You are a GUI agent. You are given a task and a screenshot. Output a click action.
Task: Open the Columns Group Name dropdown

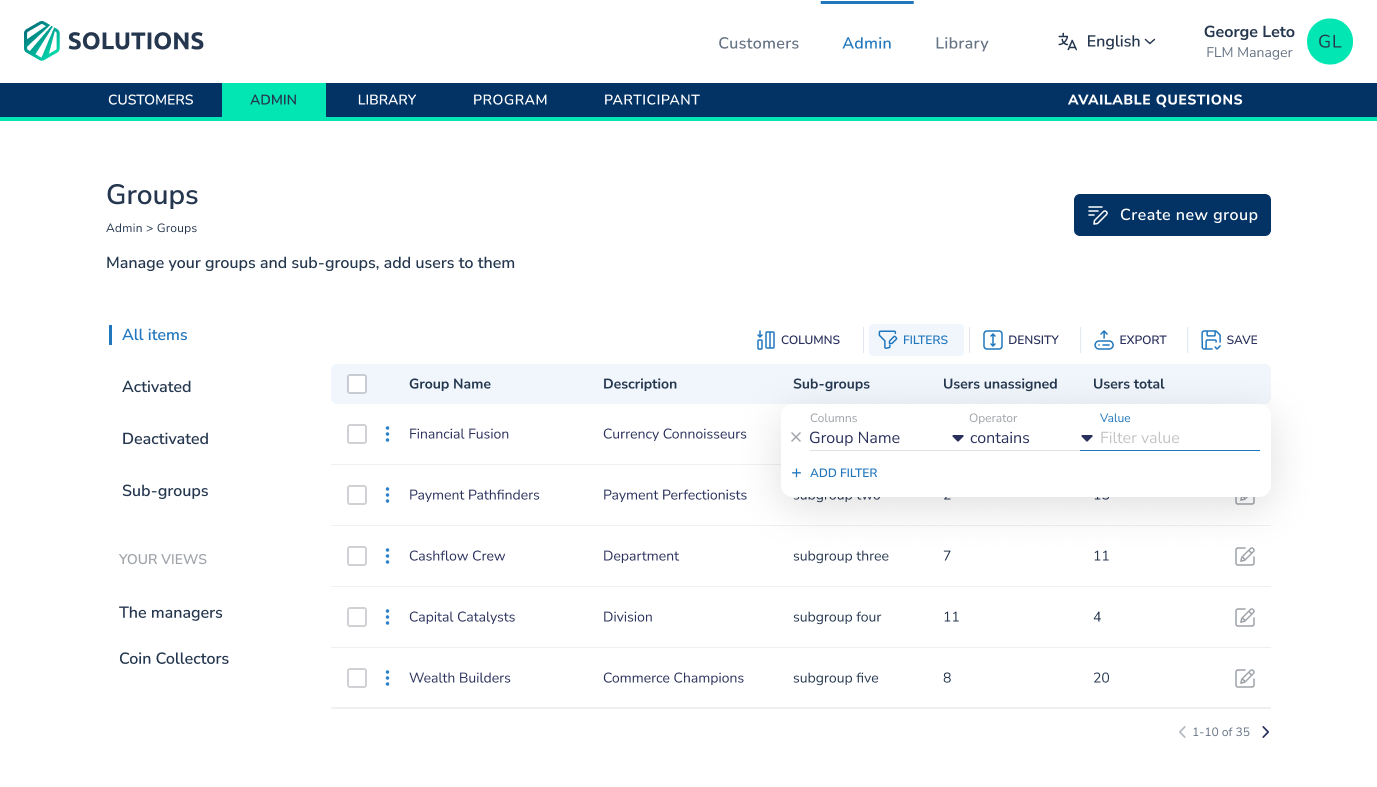click(x=886, y=438)
